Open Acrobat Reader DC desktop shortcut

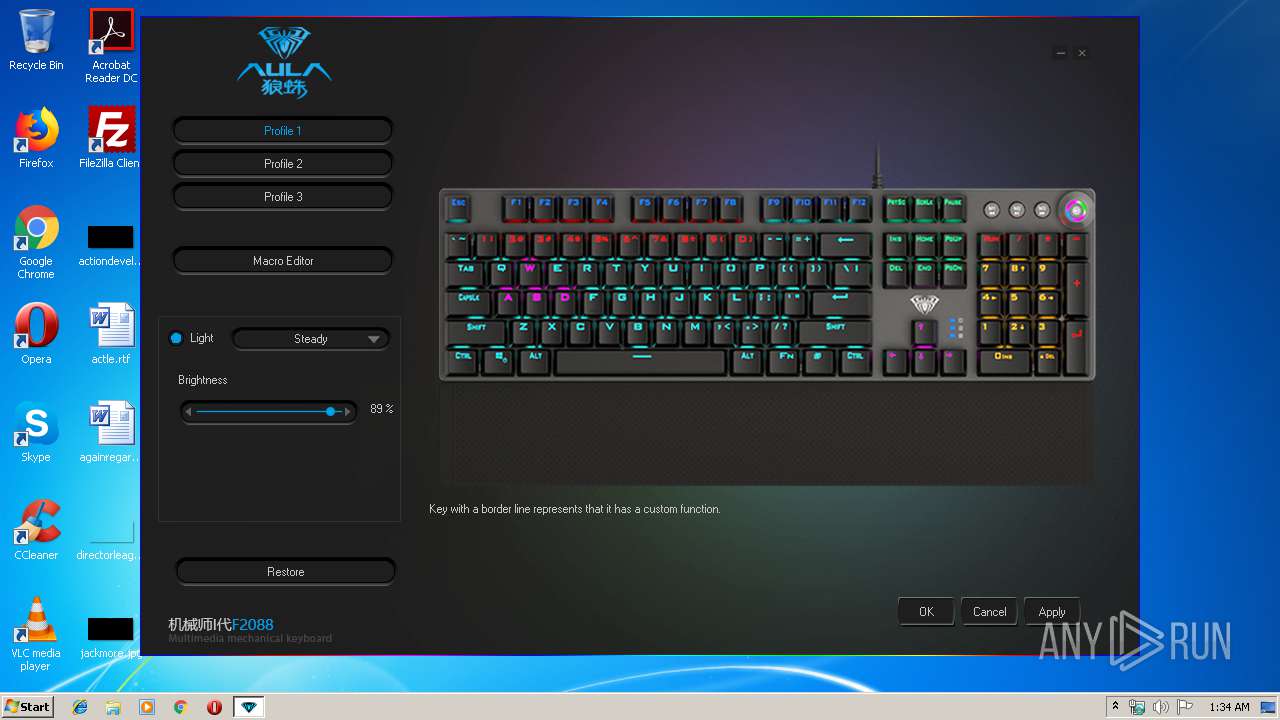111,46
